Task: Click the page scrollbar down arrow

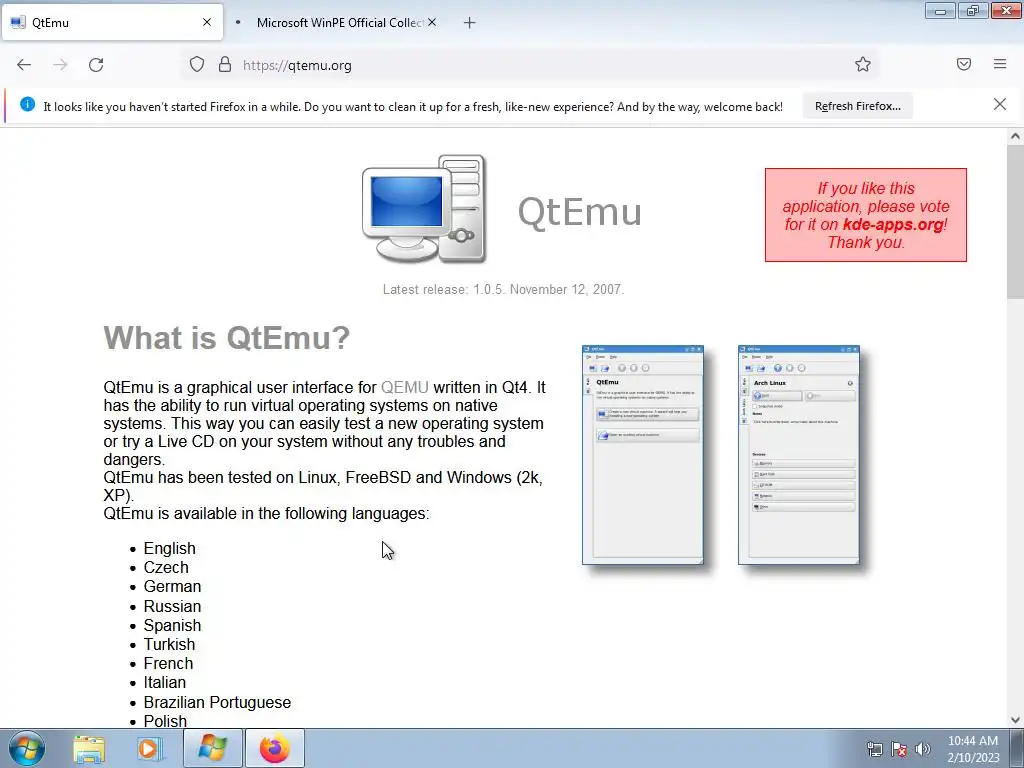Action: click(1015, 720)
